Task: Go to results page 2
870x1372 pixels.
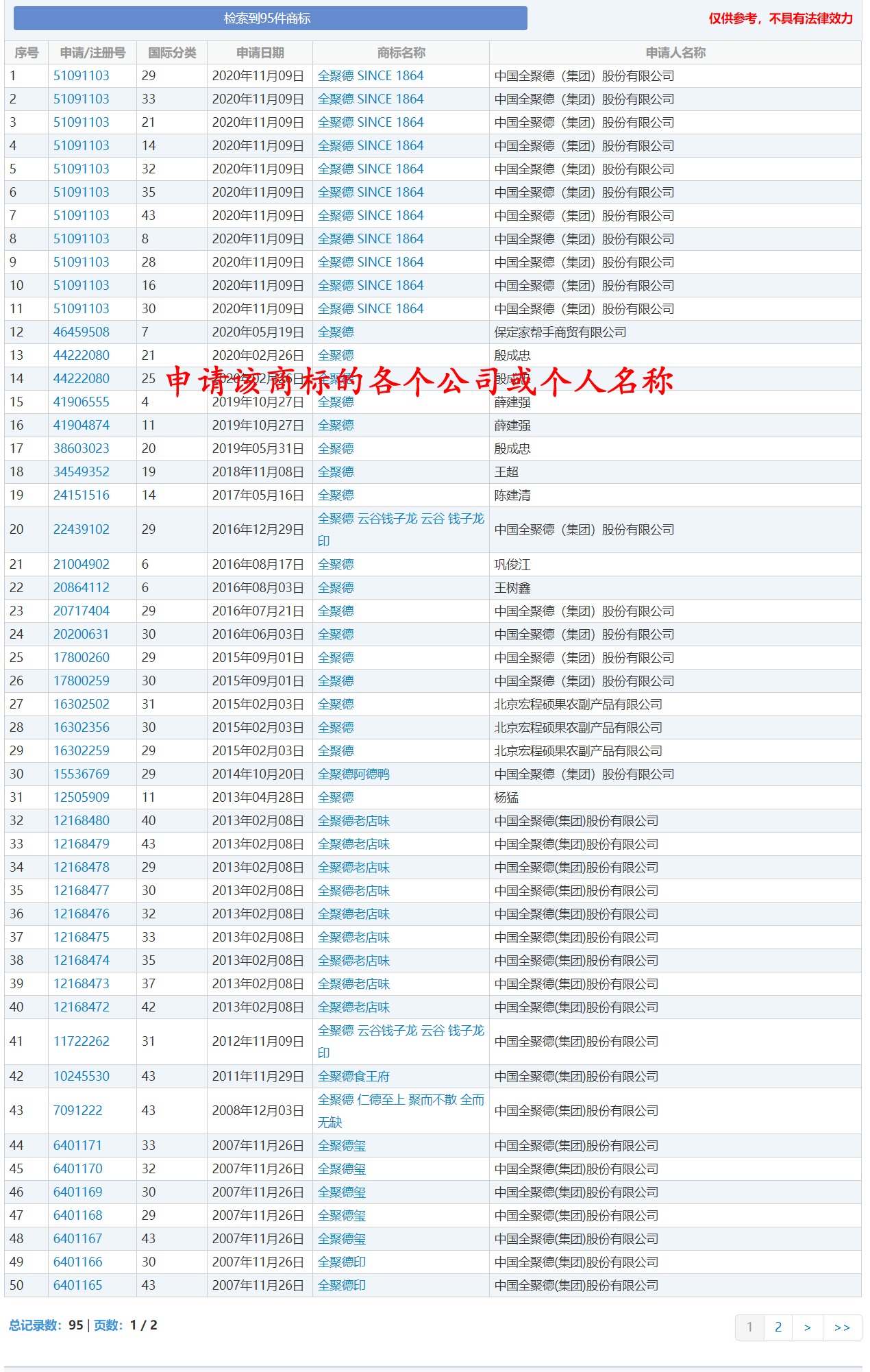Action: [778, 1327]
